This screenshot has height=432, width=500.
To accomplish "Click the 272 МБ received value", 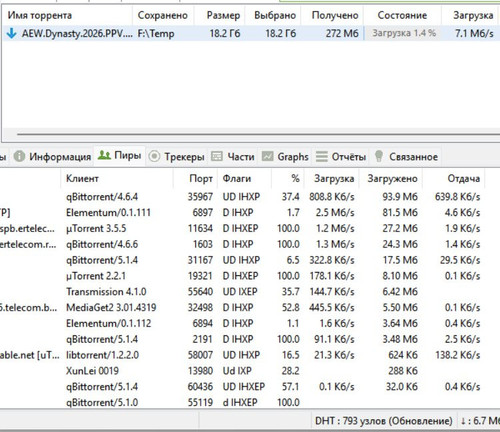I will click(342, 33).
